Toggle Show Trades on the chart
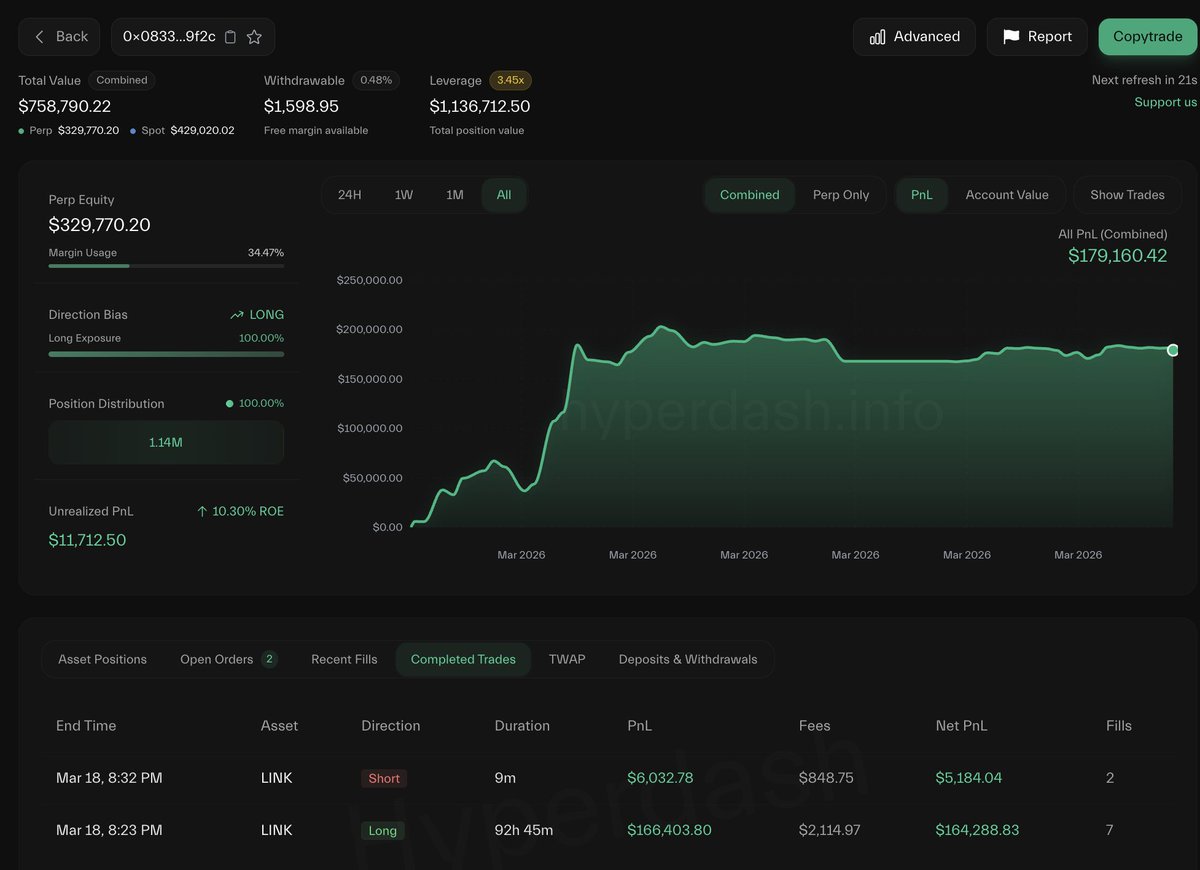Image resolution: width=1200 pixels, height=870 pixels. 1127,194
